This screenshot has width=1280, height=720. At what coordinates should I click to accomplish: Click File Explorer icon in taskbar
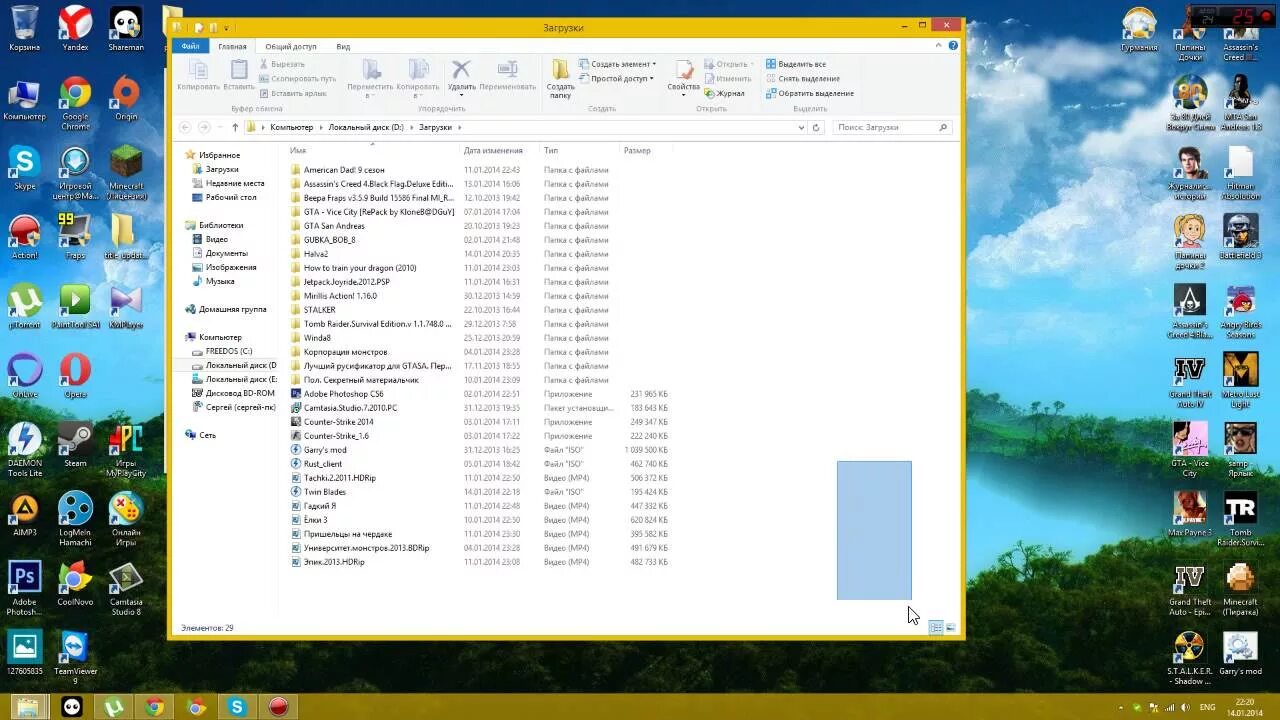pyautogui.click(x=29, y=707)
